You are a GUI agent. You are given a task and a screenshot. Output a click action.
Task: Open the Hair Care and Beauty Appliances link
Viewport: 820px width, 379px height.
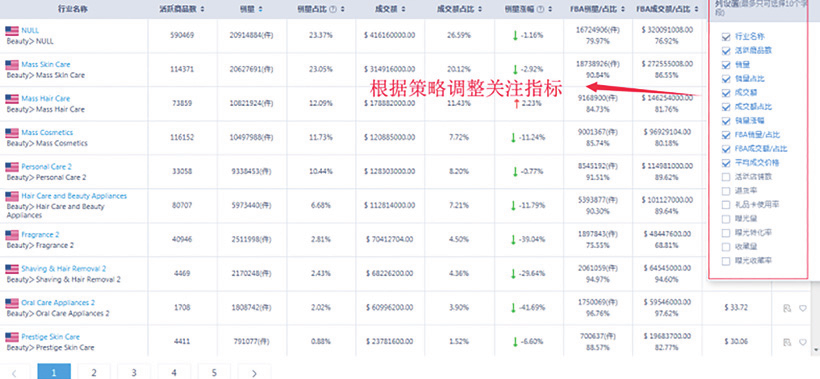[74, 196]
